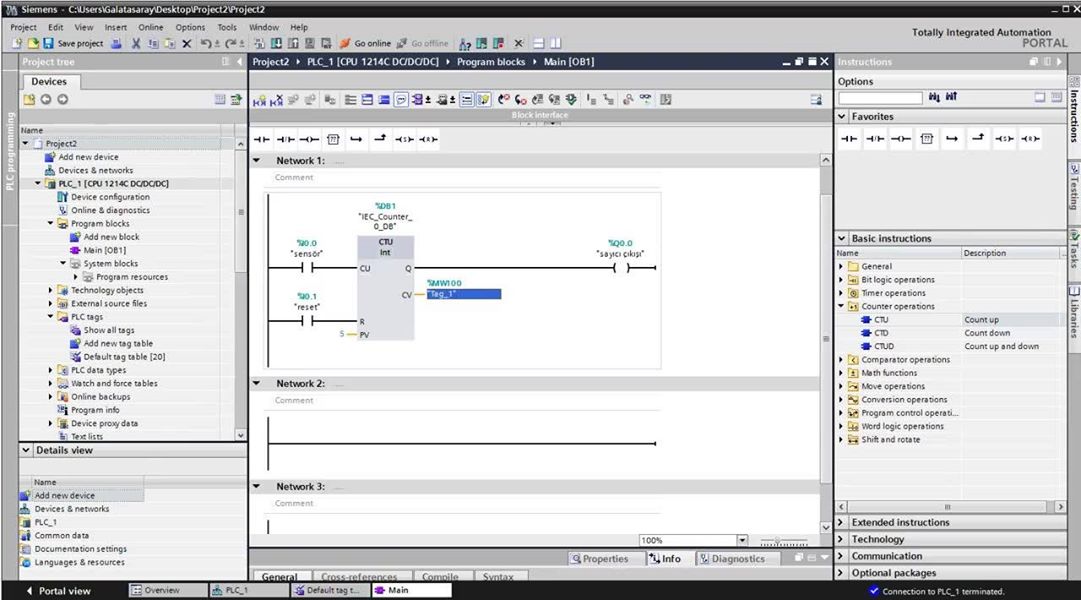Click the editor's vertical scrollbar down arrow
Viewport: 1081px width, 600px height.
(826, 528)
